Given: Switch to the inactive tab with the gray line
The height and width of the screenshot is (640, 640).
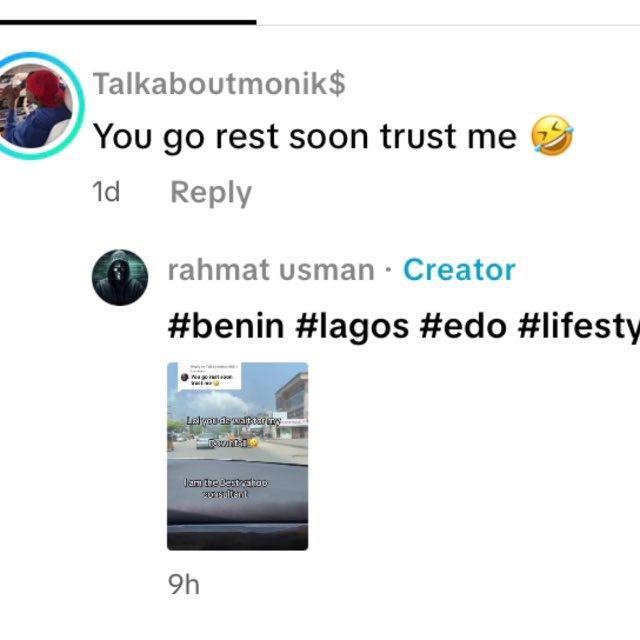Looking at the screenshot, I should [x=448, y=24].
